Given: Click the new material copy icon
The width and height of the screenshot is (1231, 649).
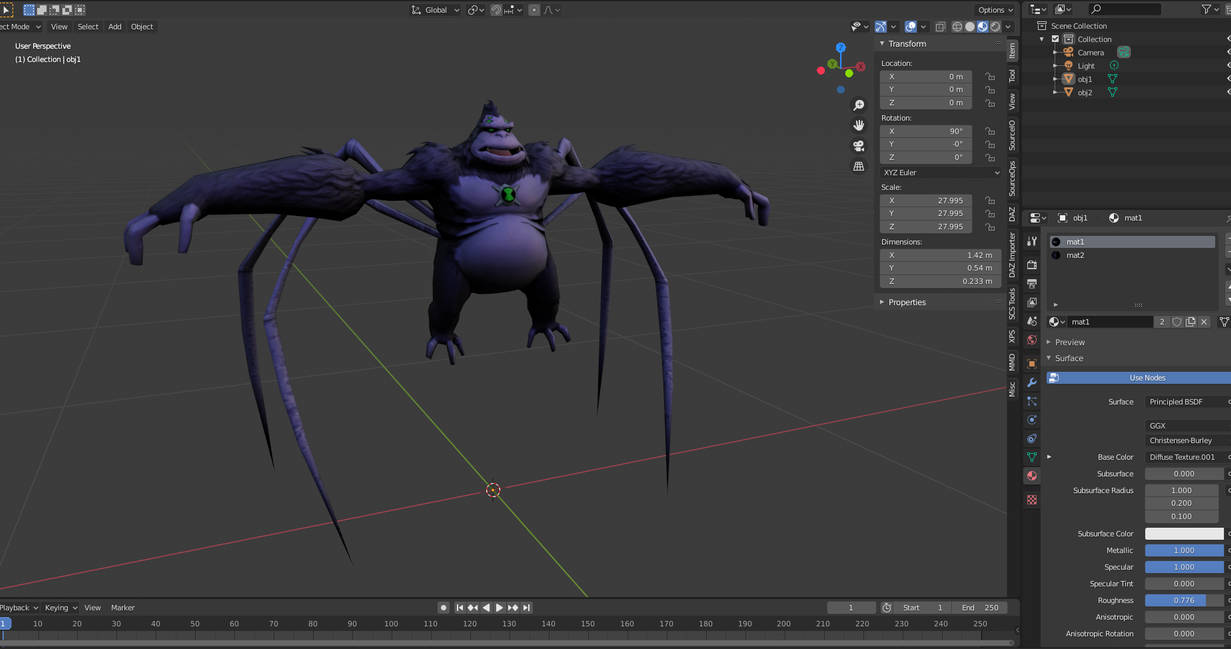Looking at the screenshot, I should (x=1190, y=322).
